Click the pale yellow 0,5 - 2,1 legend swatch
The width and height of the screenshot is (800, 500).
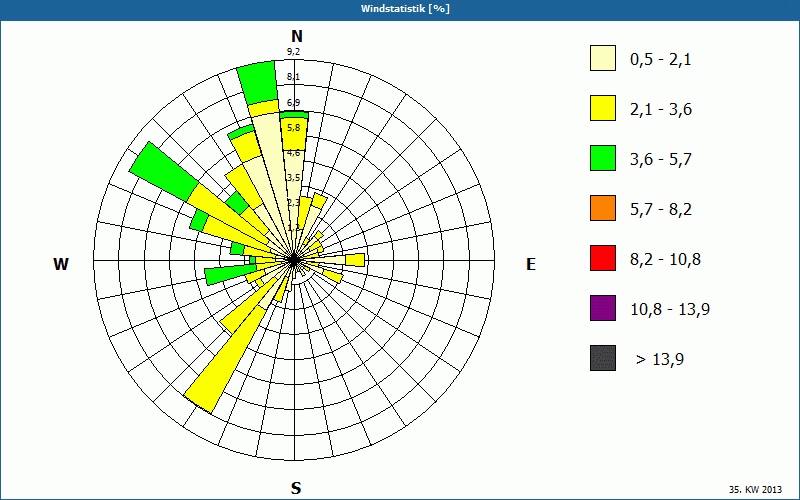pyautogui.click(x=603, y=58)
